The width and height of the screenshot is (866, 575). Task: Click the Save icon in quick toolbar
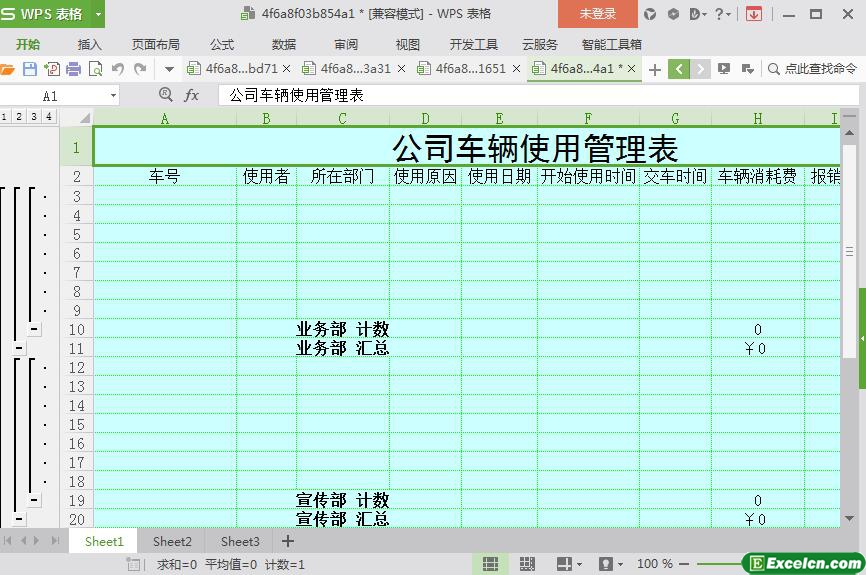(x=30, y=69)
